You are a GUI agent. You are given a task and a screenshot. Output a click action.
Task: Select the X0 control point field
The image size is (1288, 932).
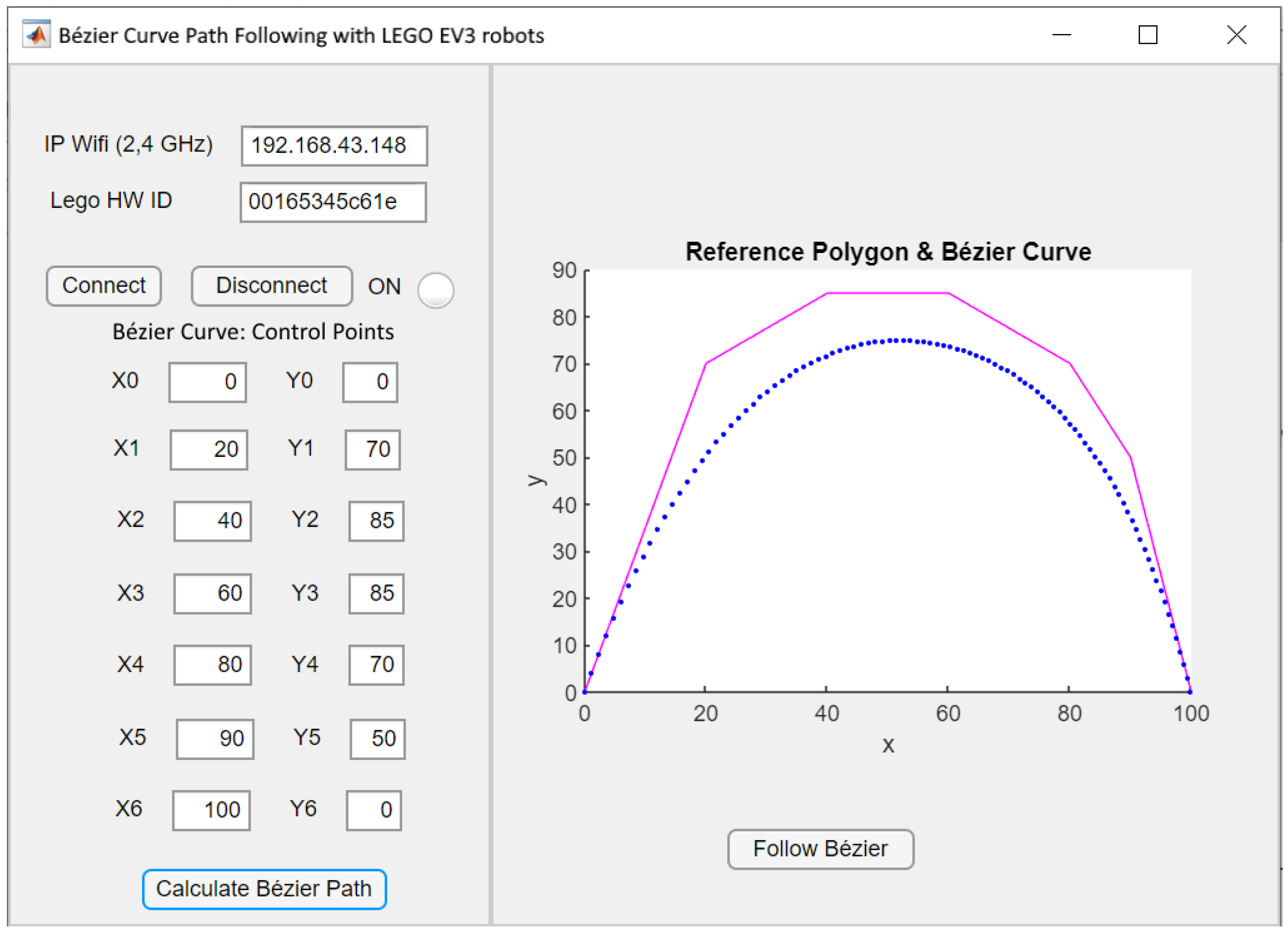207,382
